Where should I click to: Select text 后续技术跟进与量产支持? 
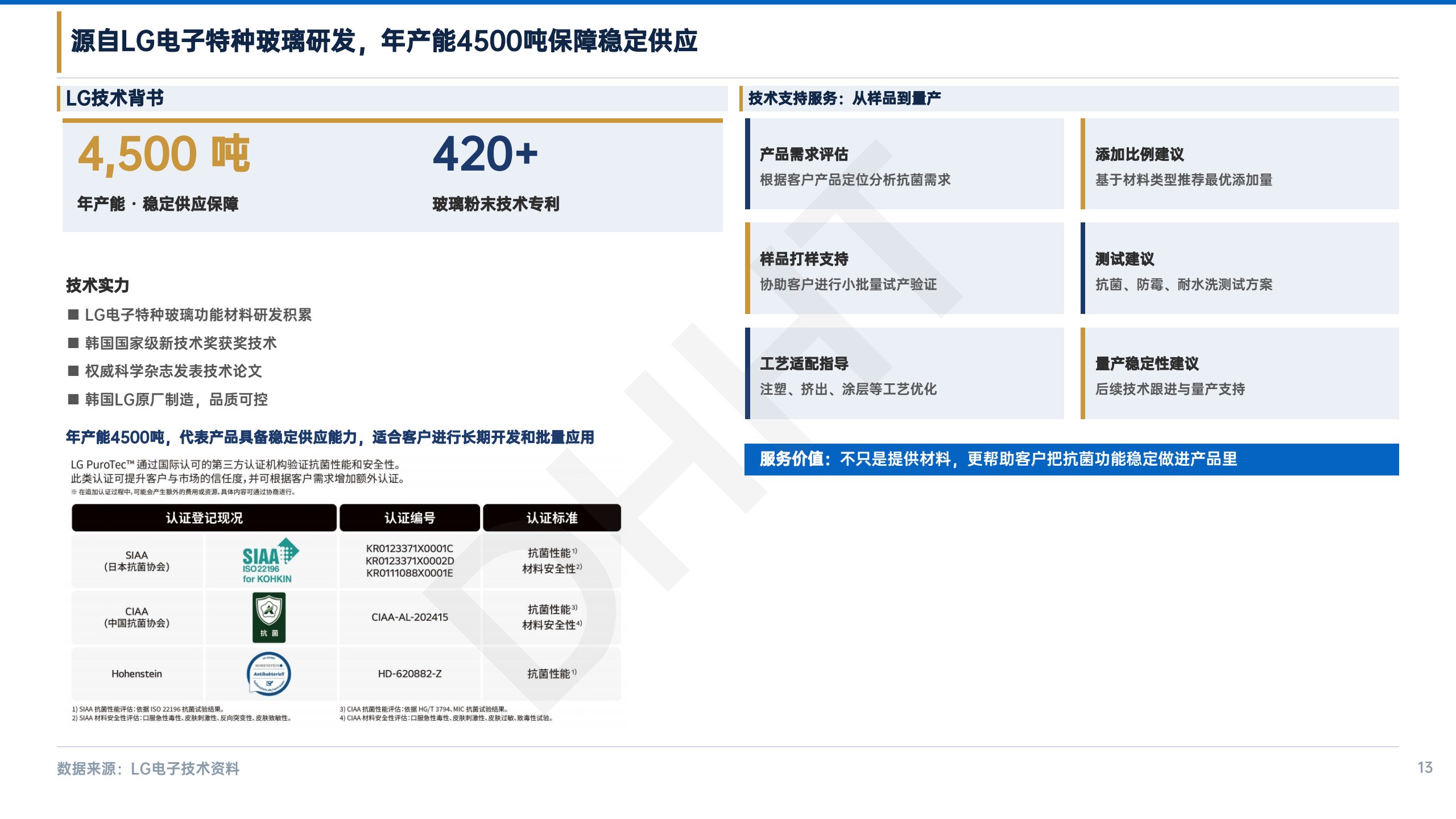pyautogui.click(x=1170, y=389)
